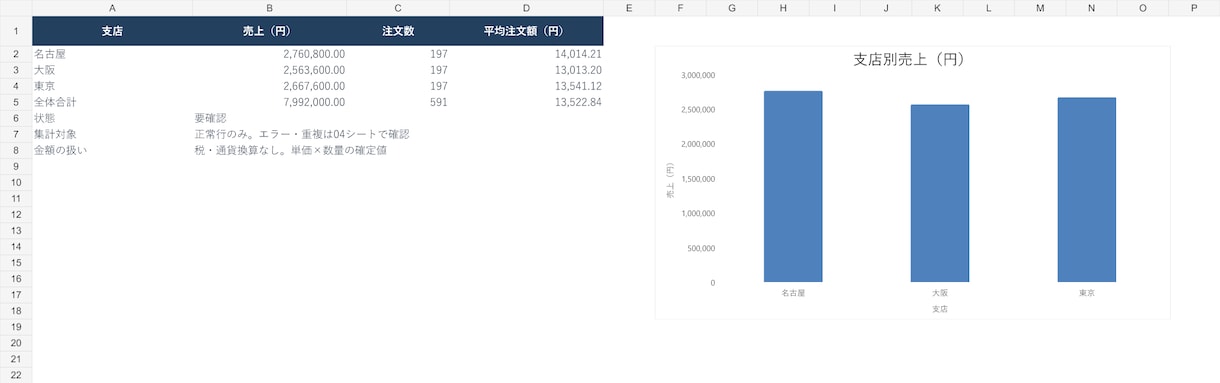Select row 16 header
The width and height of the screenshot is (1220, 383).
coord(16,278)
